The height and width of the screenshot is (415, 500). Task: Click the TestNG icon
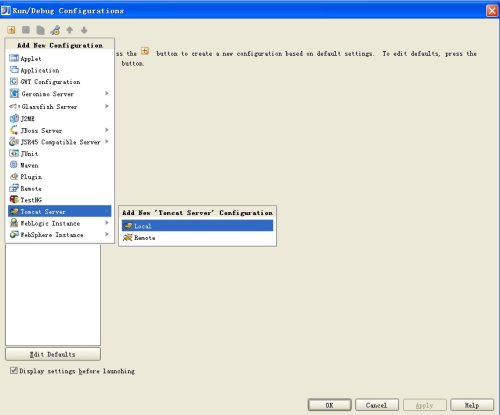coord(14,200)
